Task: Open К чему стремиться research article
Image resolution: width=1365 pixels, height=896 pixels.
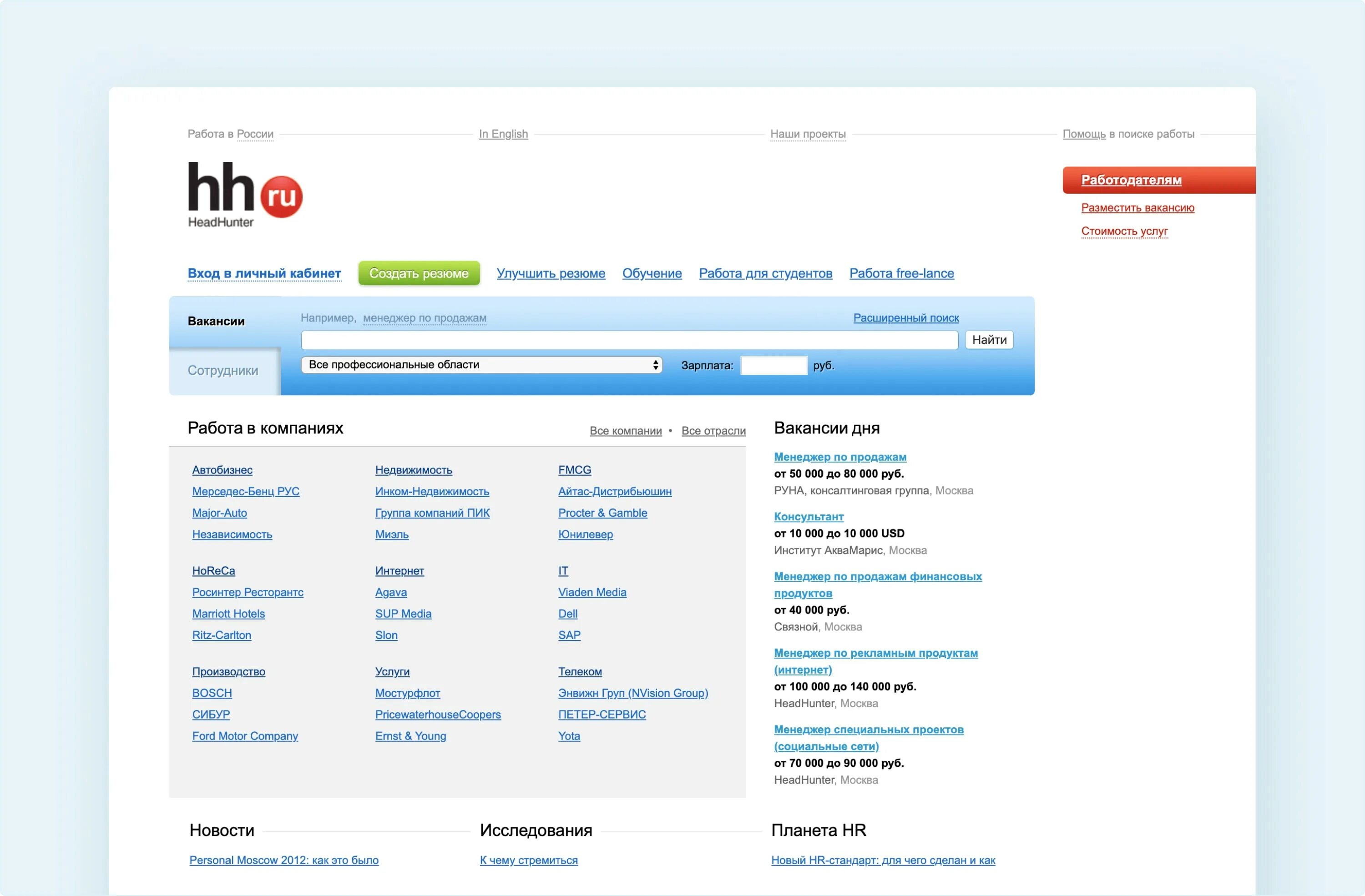Action: click(528, 861)
